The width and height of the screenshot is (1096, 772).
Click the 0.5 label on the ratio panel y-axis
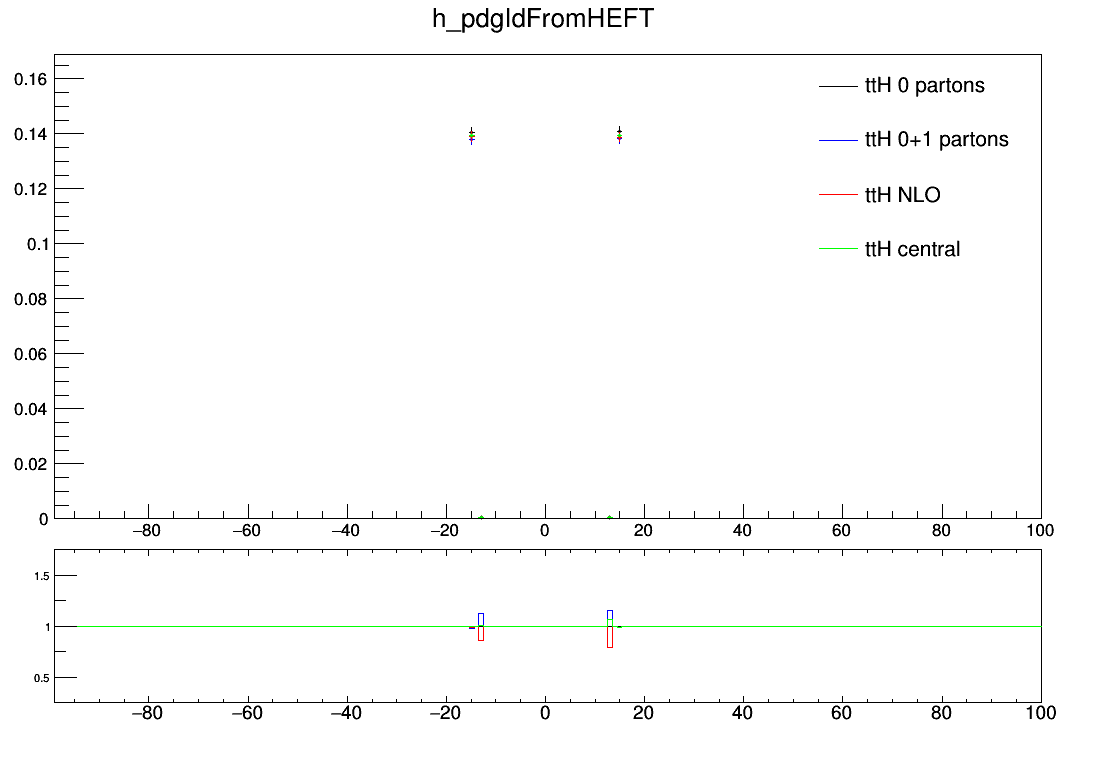[41, 678]
